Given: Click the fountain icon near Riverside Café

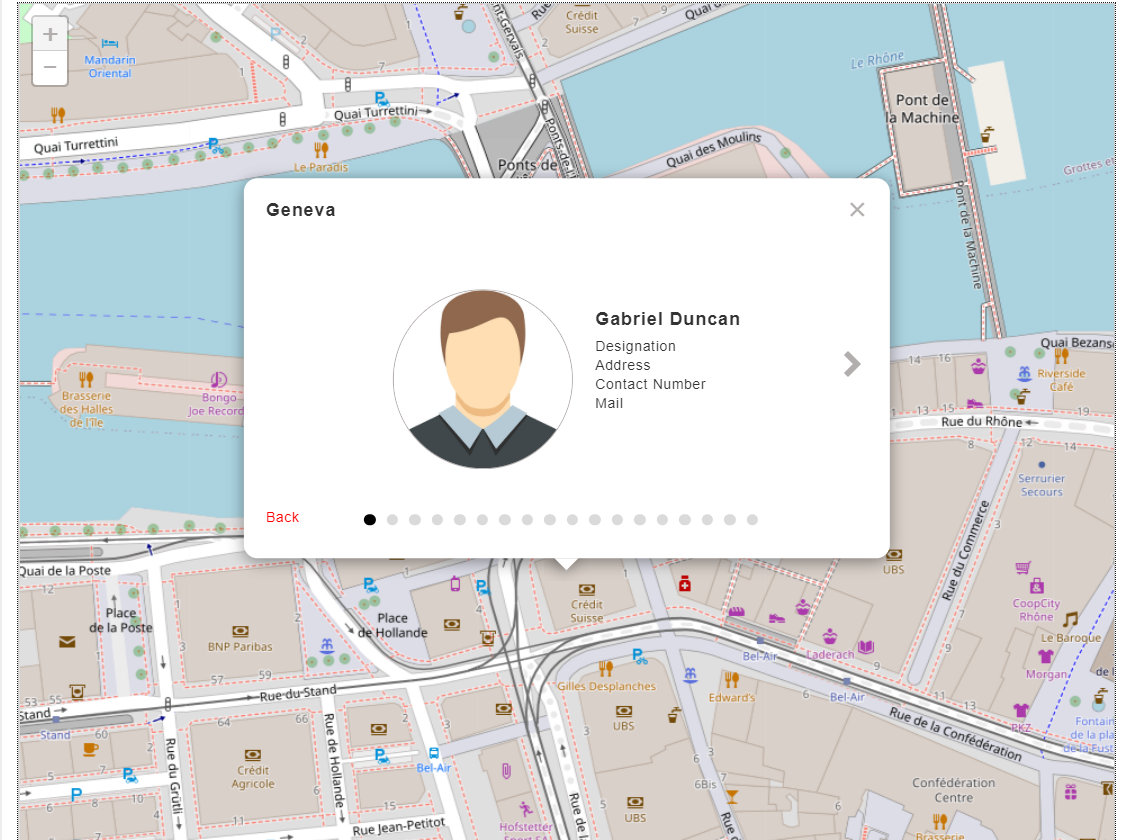Looking at the screenshot, I should 1023,373.
